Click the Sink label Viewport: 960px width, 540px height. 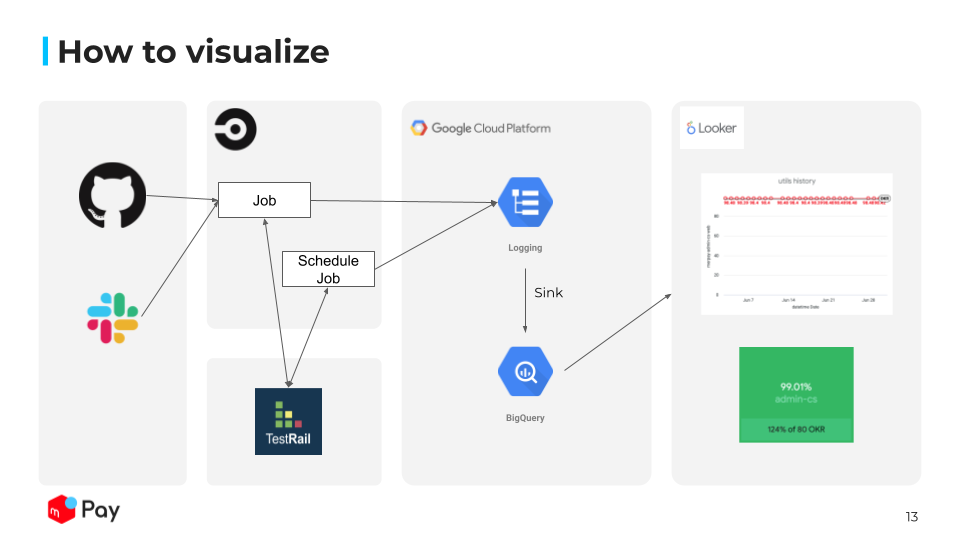click(x=549, y=293)
